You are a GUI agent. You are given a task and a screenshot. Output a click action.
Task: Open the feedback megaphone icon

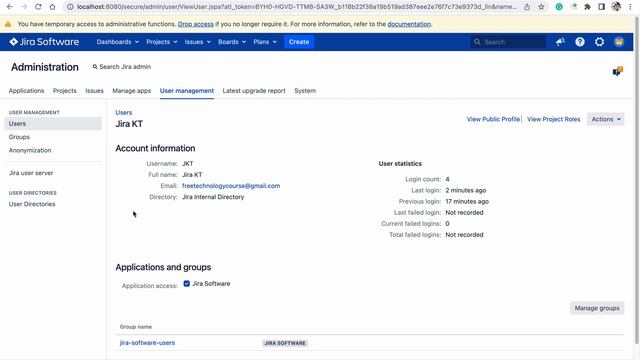(560, 42)
